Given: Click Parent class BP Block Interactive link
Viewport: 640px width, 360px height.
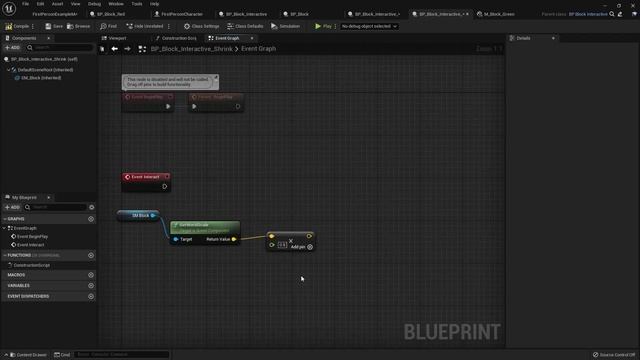Looking at the screenshot, I should 588,14.
